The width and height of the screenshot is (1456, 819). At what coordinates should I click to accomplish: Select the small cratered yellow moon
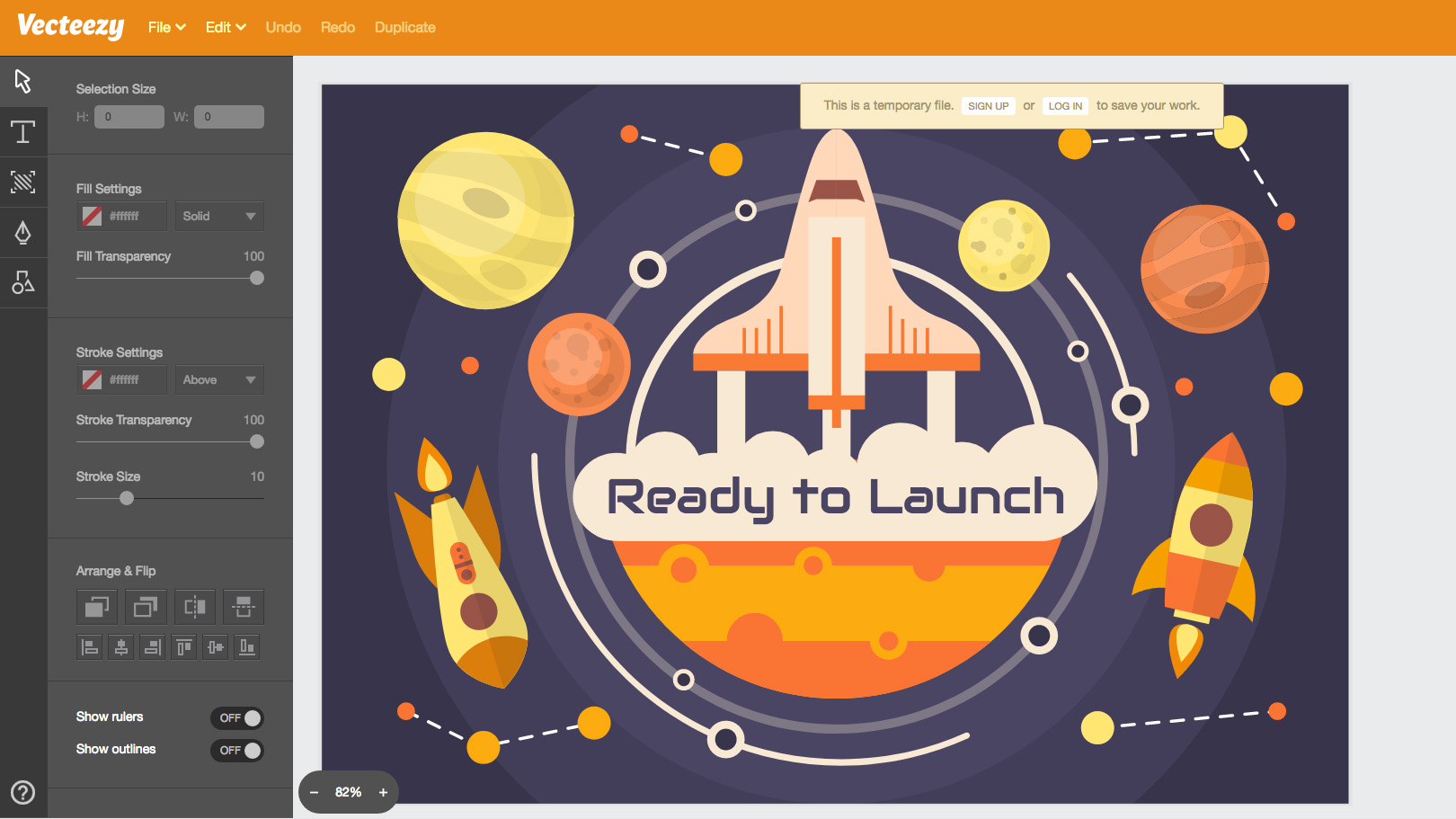coord(1004,245)
